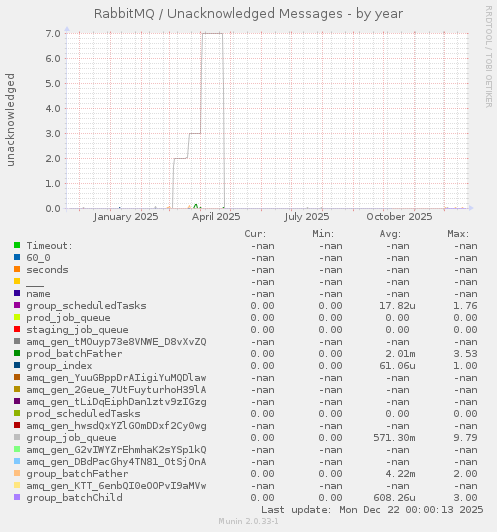Click the group_batchChild max value 3.00
The width and height of the screenshot is (497, 532).
[x=465, y=498]
